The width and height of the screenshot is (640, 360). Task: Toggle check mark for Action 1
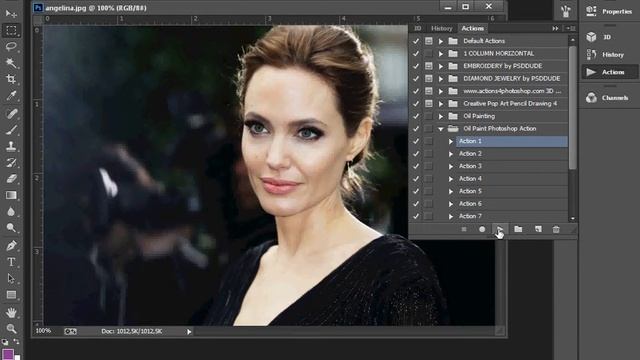(416, 141)
